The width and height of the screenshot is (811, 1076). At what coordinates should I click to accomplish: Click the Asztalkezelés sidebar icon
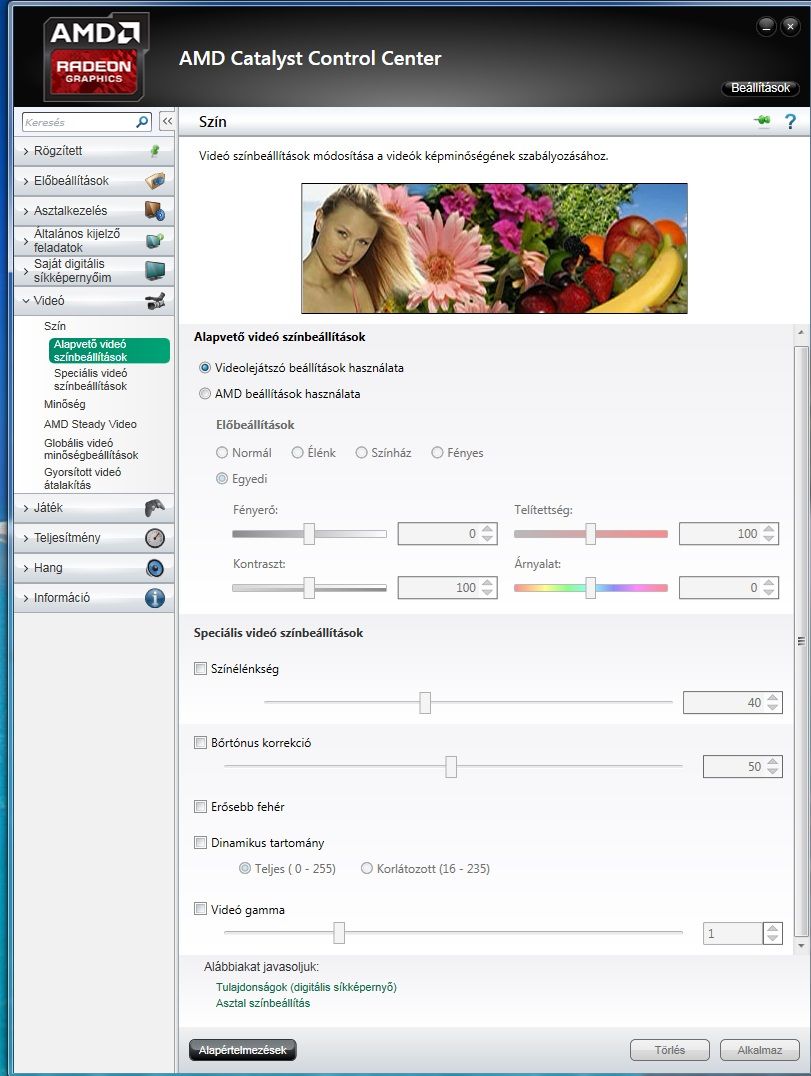click(x=155, y=211)
